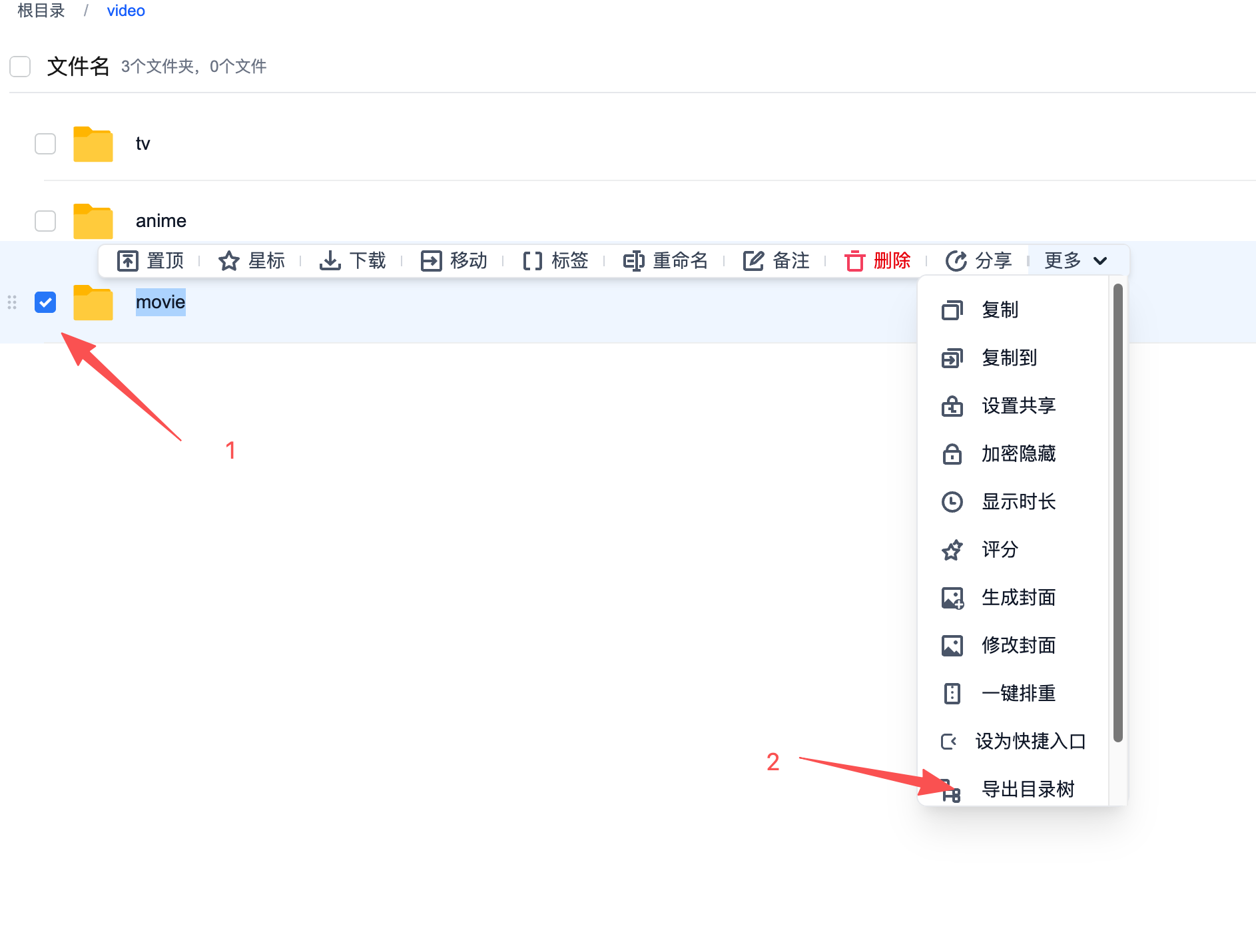
Task: Click the pin-to-top (置顶) icon
Action: [128, 261]
